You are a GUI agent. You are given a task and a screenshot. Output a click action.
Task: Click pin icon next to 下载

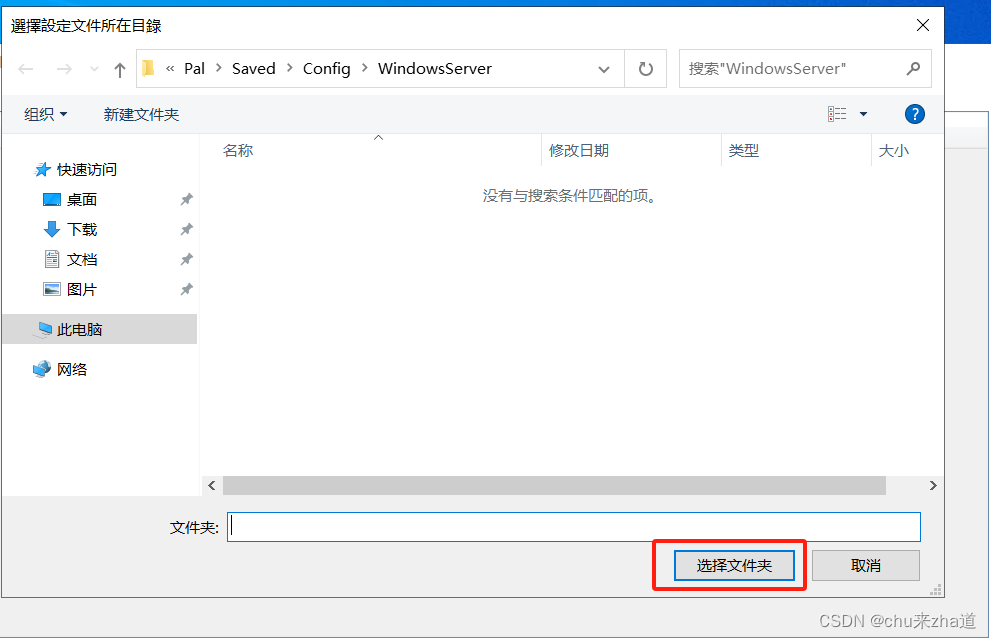coord(186,229)
